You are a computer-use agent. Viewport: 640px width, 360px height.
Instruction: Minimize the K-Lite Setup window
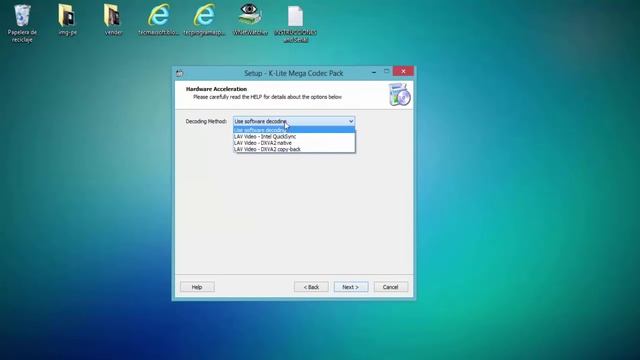(x=374, y=72)
